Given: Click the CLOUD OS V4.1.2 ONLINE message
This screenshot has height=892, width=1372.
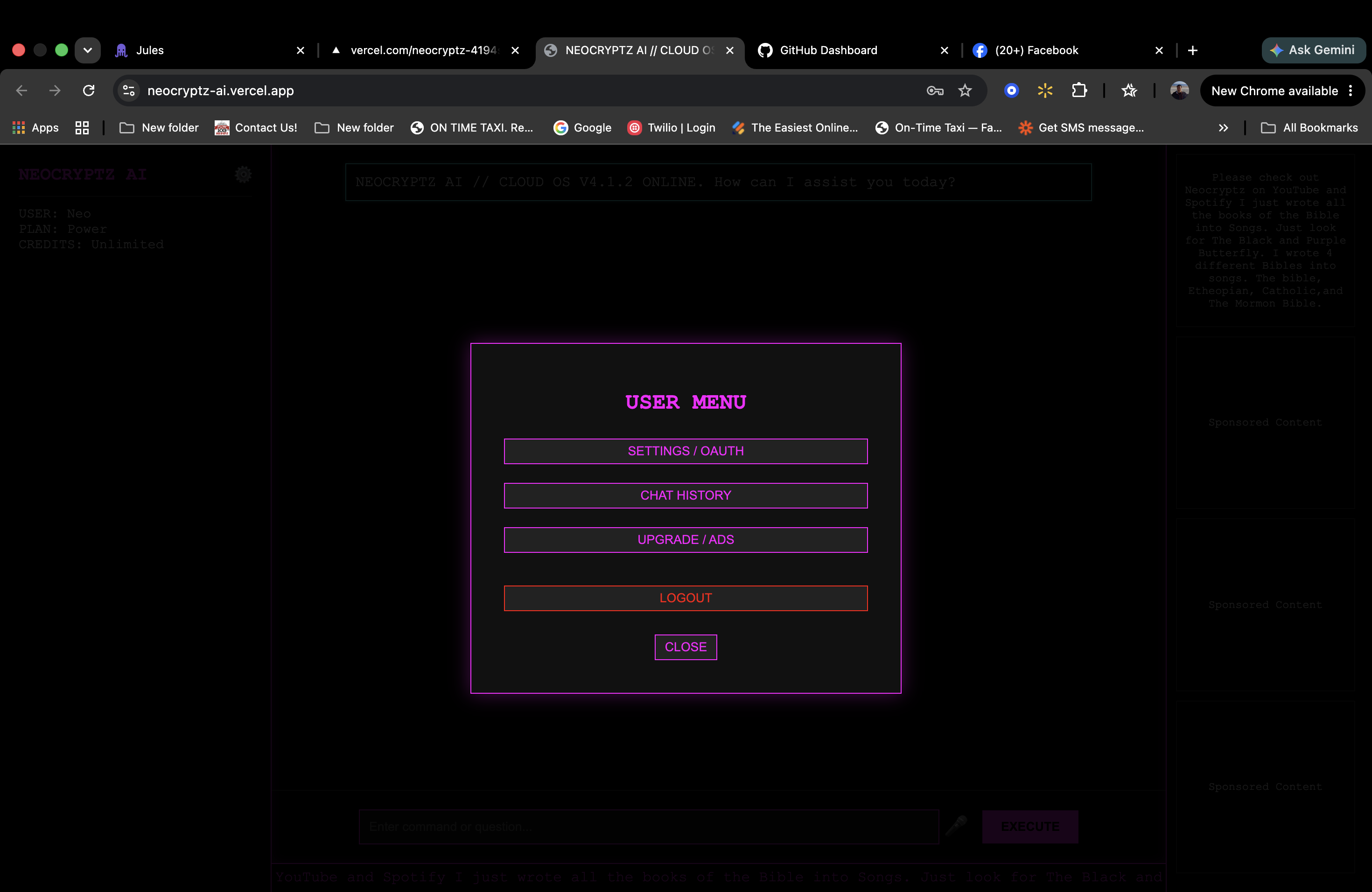Looking at the screenshot, I should 718,182.
